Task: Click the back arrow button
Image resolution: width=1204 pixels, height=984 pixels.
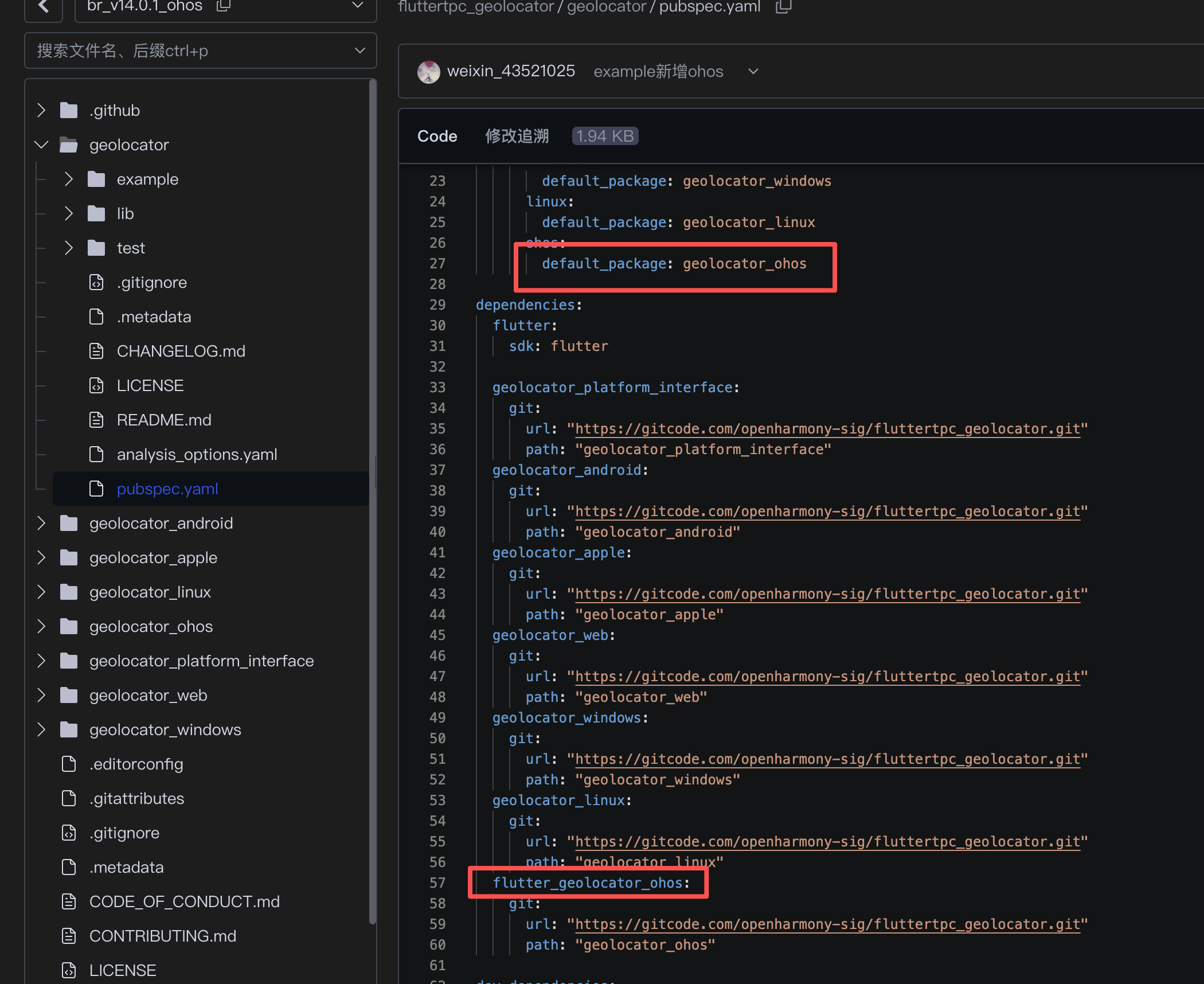Action: pyautogui.click(x=44, y=7)
